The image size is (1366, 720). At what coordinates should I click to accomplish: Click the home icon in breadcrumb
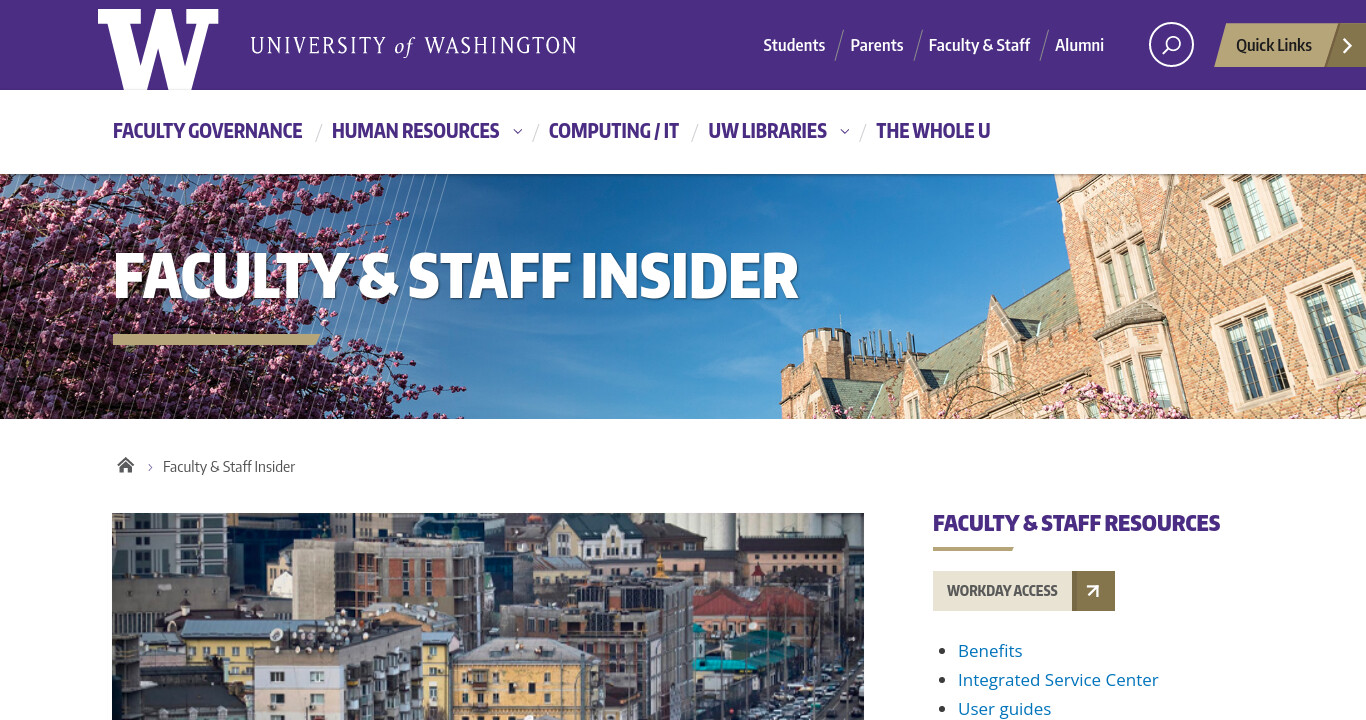(x=125, y=465)
